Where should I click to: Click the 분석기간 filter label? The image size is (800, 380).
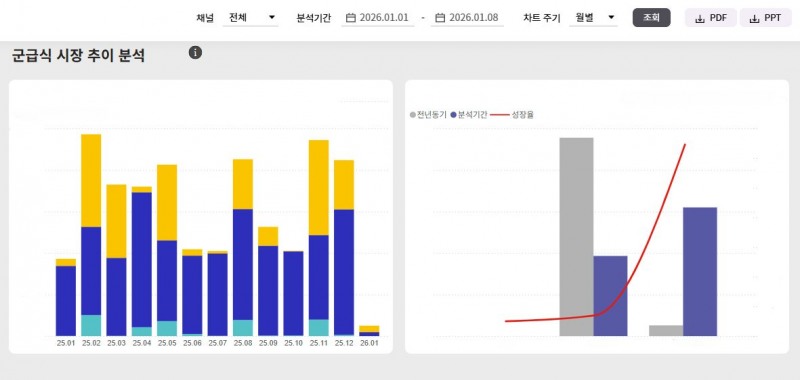pos(313,18)
